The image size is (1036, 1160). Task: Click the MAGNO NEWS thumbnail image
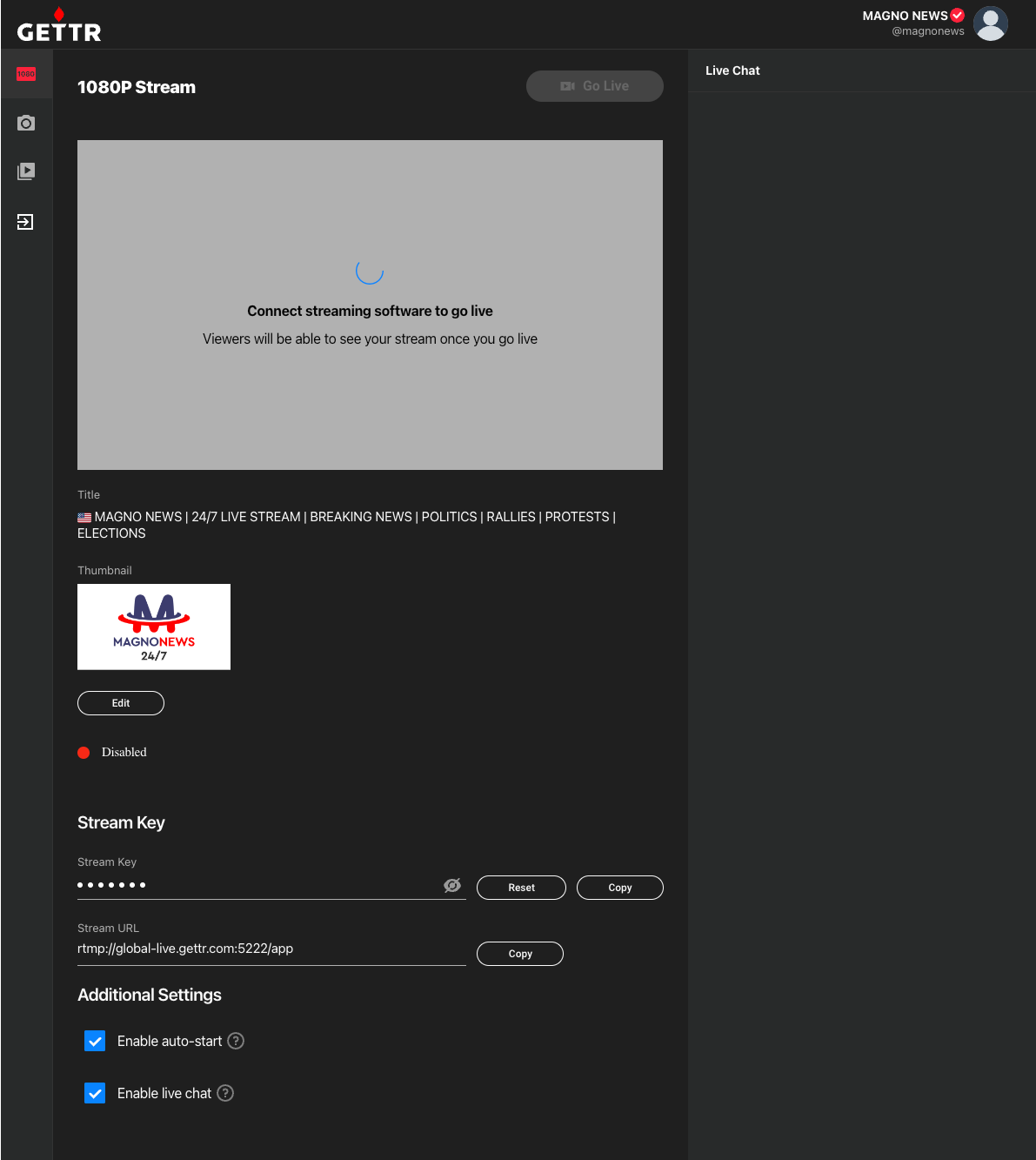coord(154,627)
